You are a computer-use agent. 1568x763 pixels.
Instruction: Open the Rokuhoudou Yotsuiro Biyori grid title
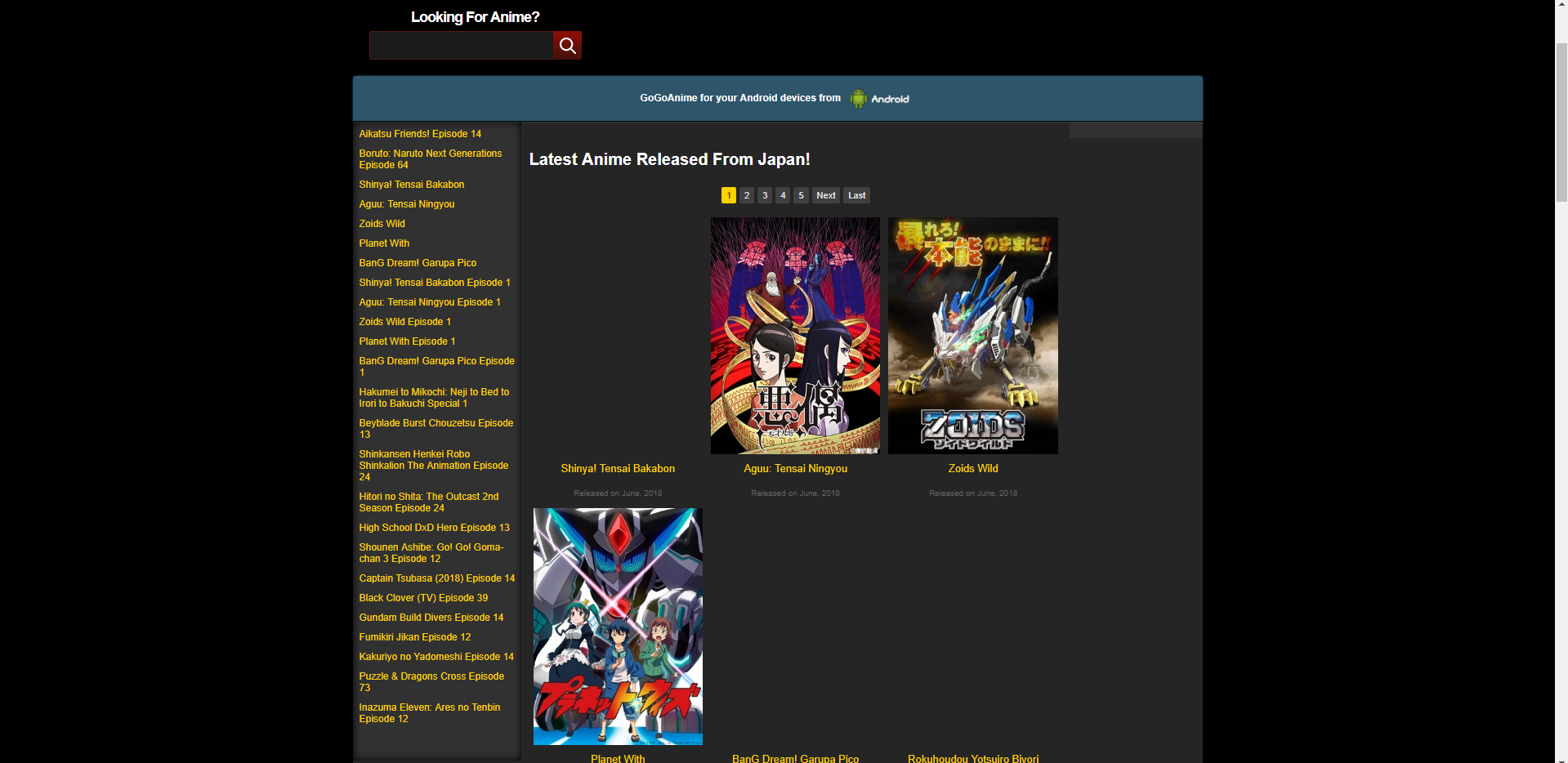(973, 758)
